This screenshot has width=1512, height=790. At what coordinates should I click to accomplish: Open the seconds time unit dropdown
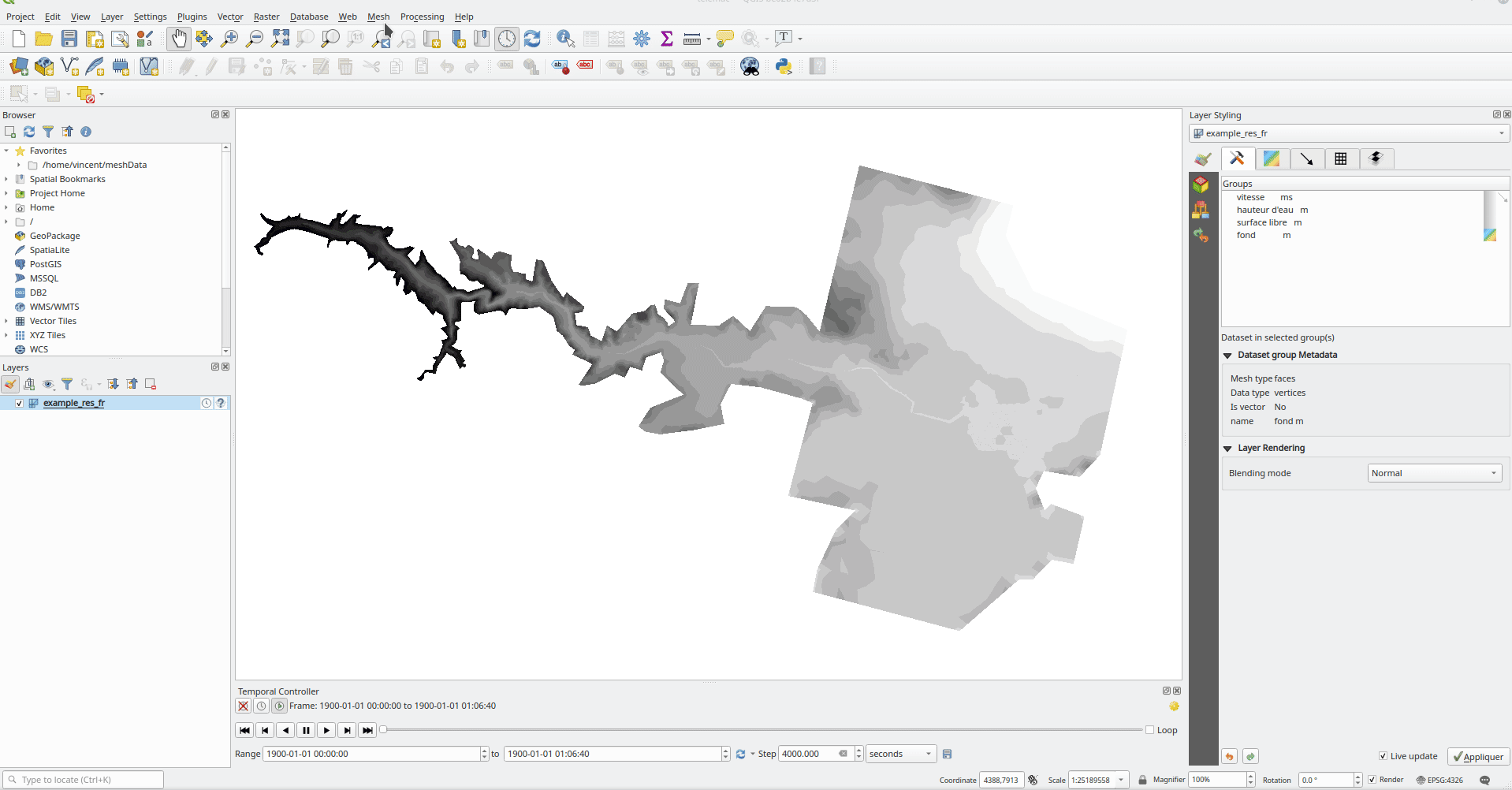click(x=901, y=754)
